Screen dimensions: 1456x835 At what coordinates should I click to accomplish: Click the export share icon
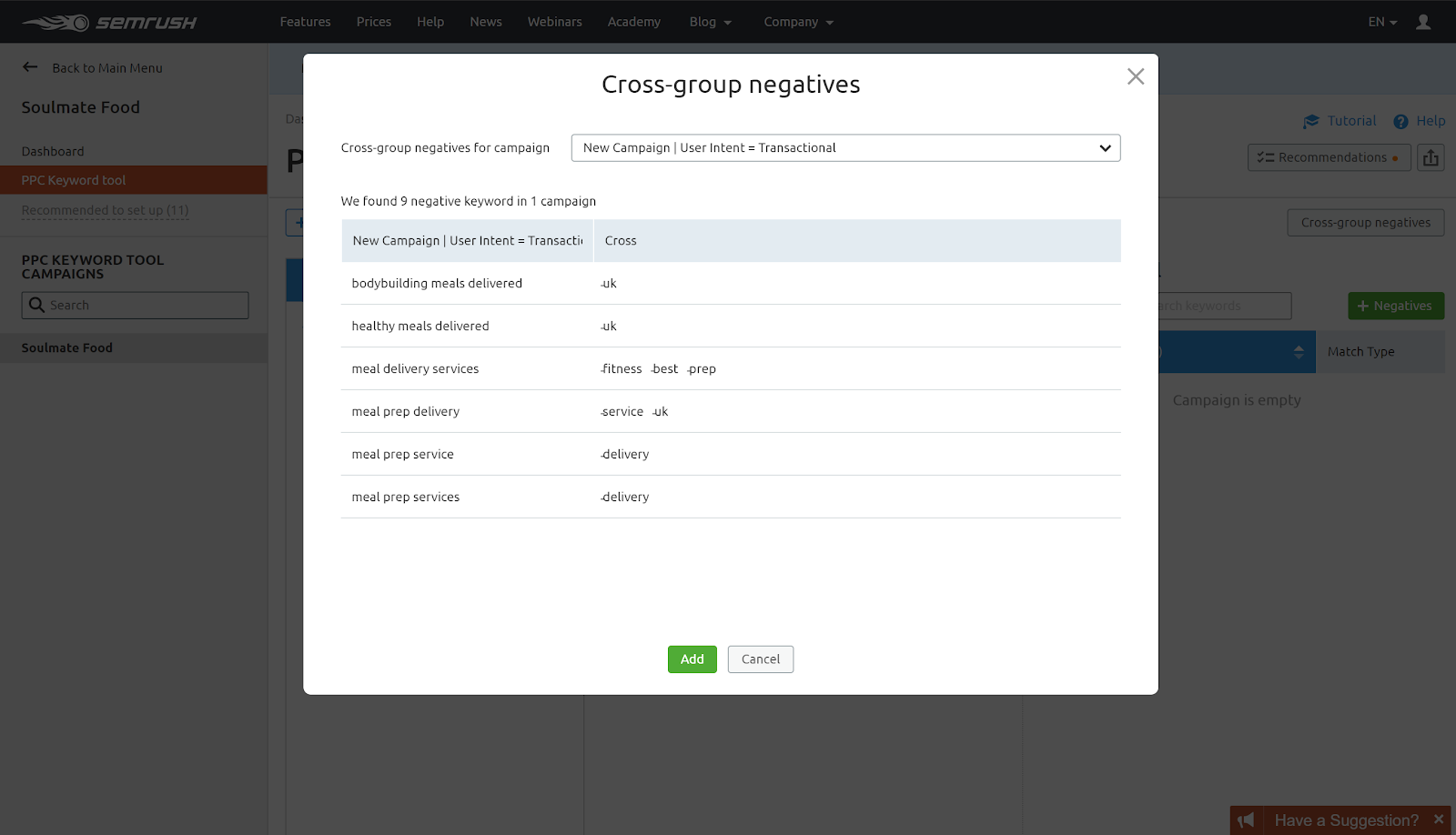(x=1431, y=157)
